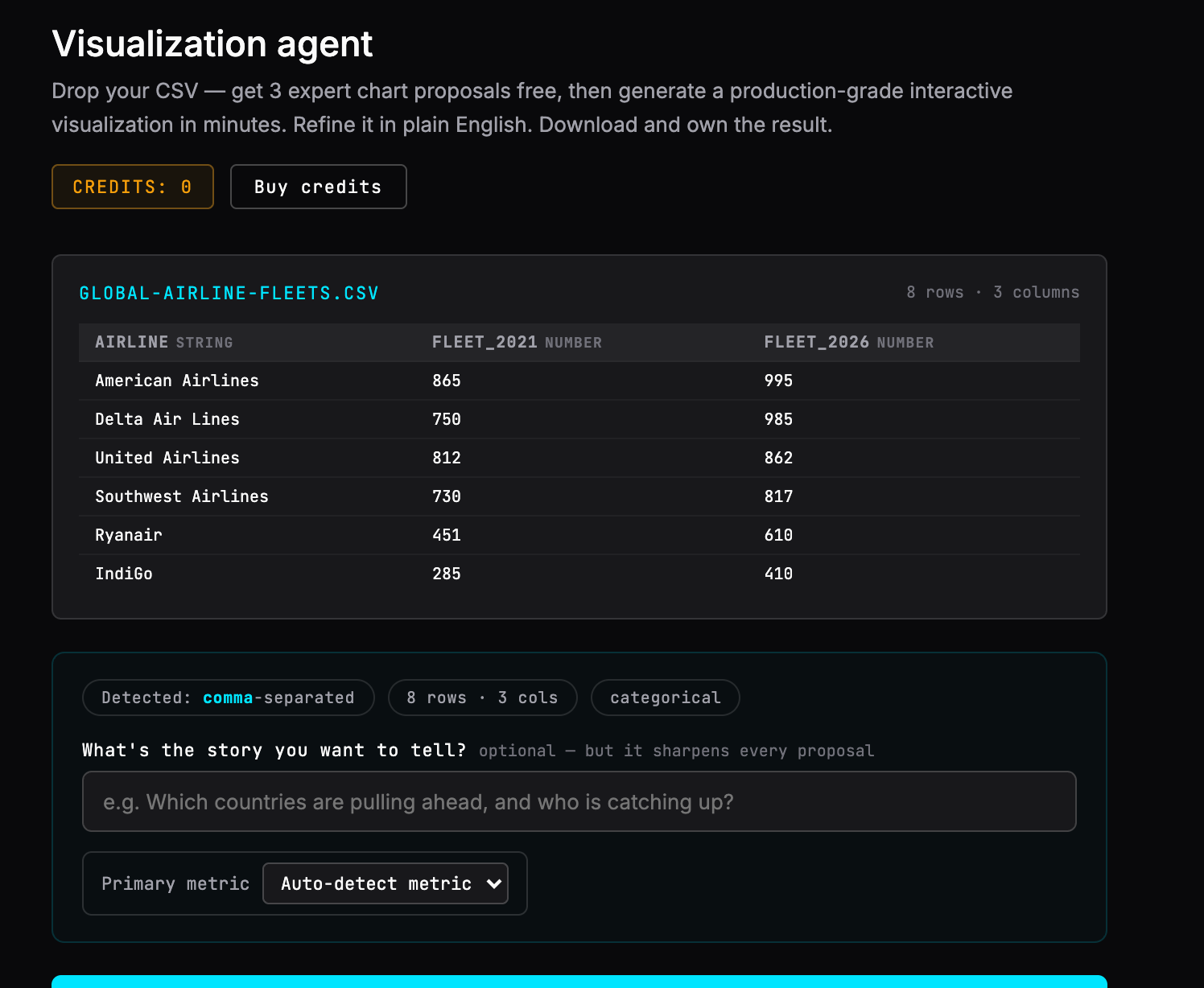Click the 8 rows · 3 columns summary

tap(992, 292)
